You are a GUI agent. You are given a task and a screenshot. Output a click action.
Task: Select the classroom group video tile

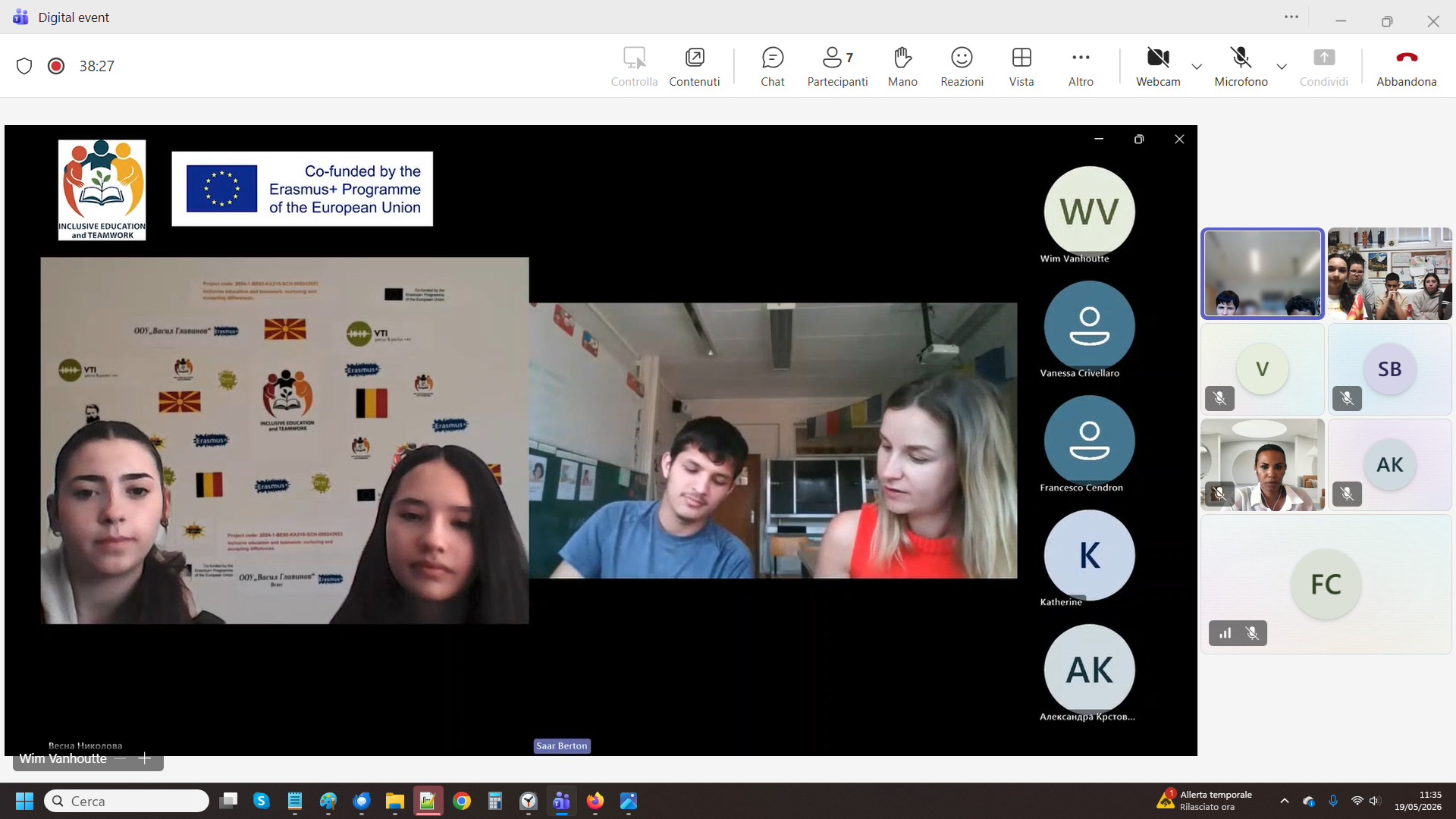(1390, 274)
